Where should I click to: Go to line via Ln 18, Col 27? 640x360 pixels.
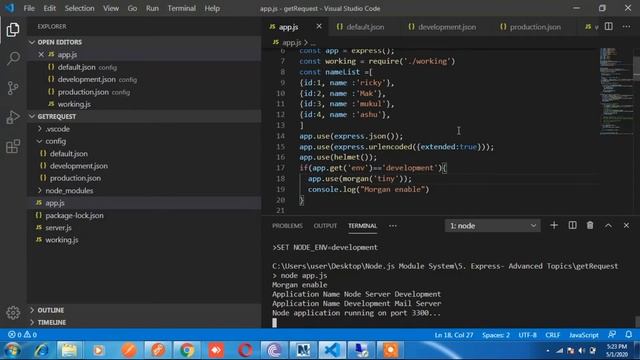[x=454, y=335]
